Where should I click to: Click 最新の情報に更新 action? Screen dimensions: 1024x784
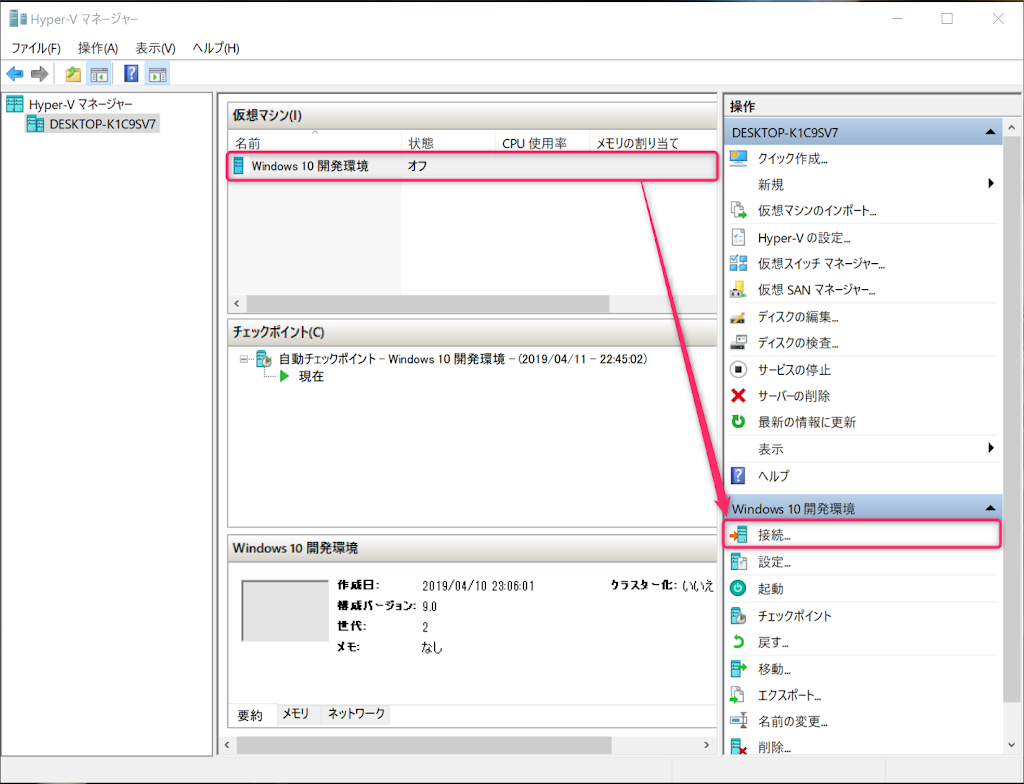coord(807,422)
